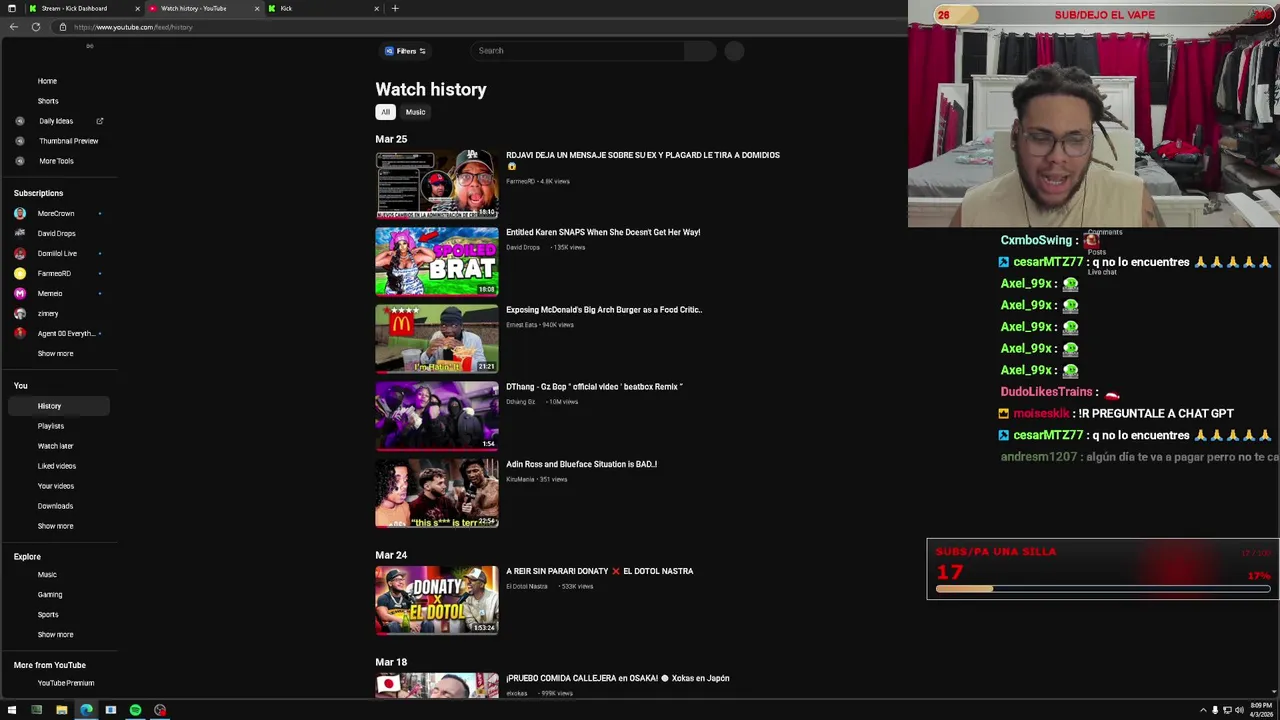
Task: Open File Explorer from the taskbar
Action: [x=61, y=710]
